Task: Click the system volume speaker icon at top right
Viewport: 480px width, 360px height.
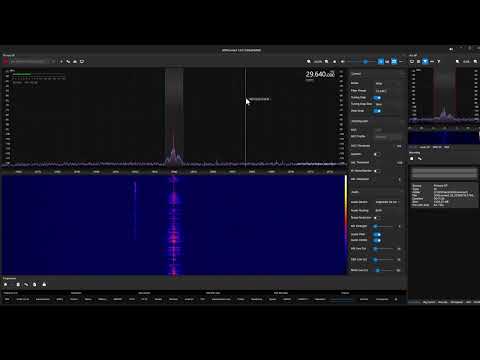Action: pyautogui.click(x=451, y=49)
